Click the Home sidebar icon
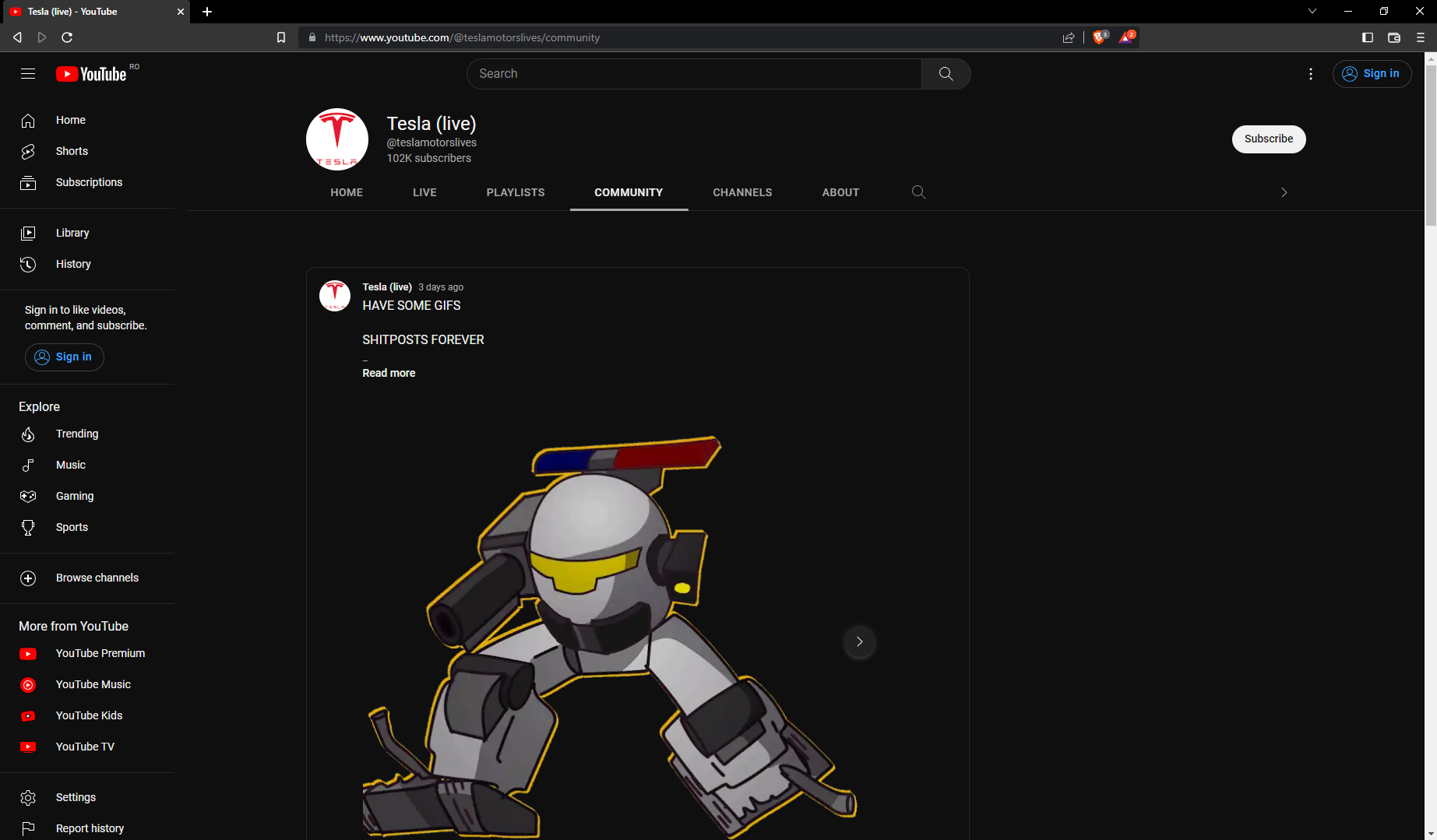1437x840 pixels. 28,121
